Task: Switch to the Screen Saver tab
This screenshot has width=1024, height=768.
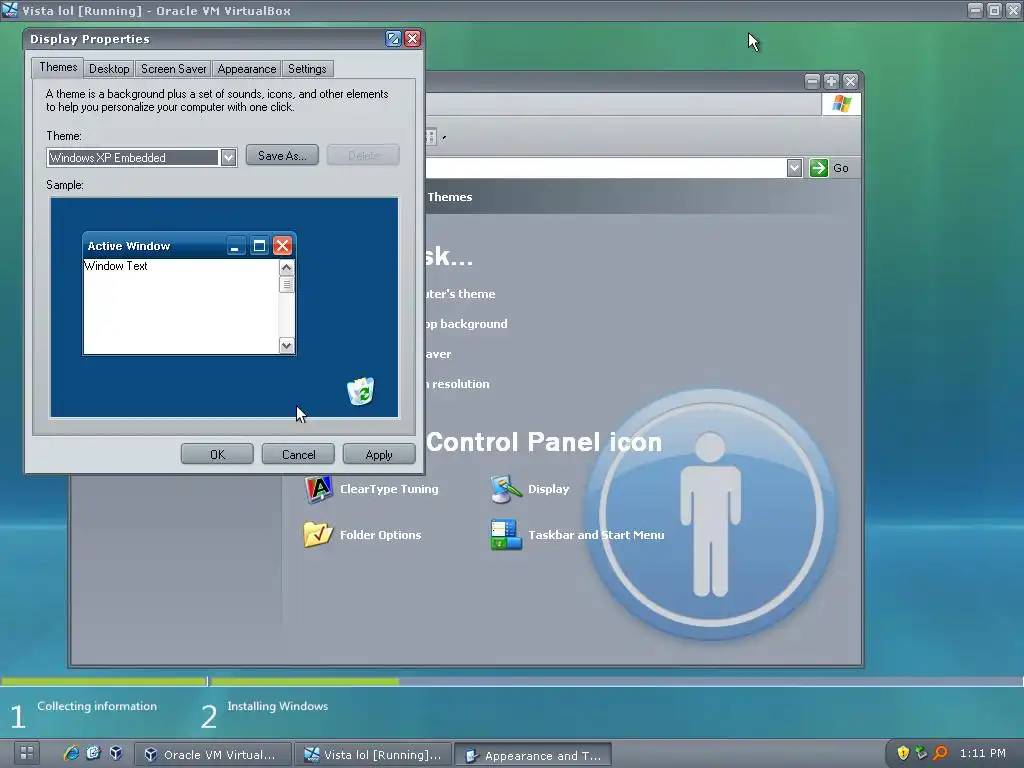Action: pyautogui.click(x=174, y=69)
